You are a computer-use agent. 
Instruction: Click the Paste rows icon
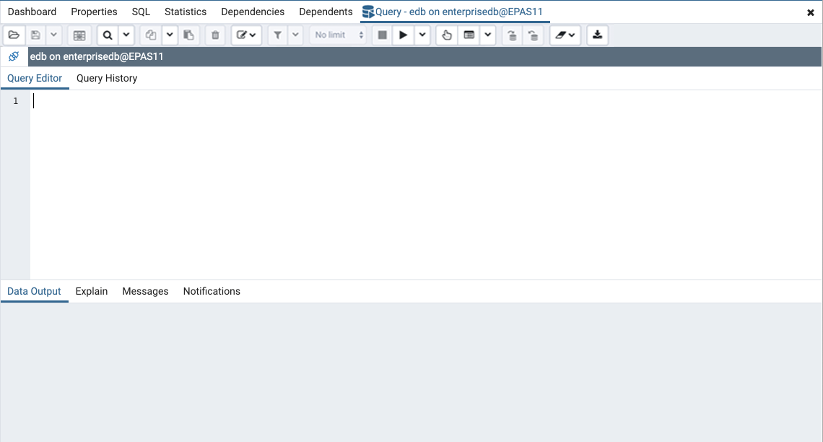click(188, 35)
